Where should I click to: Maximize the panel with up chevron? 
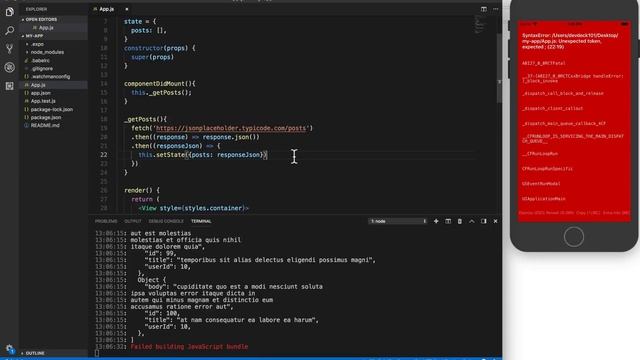(472, 221)
